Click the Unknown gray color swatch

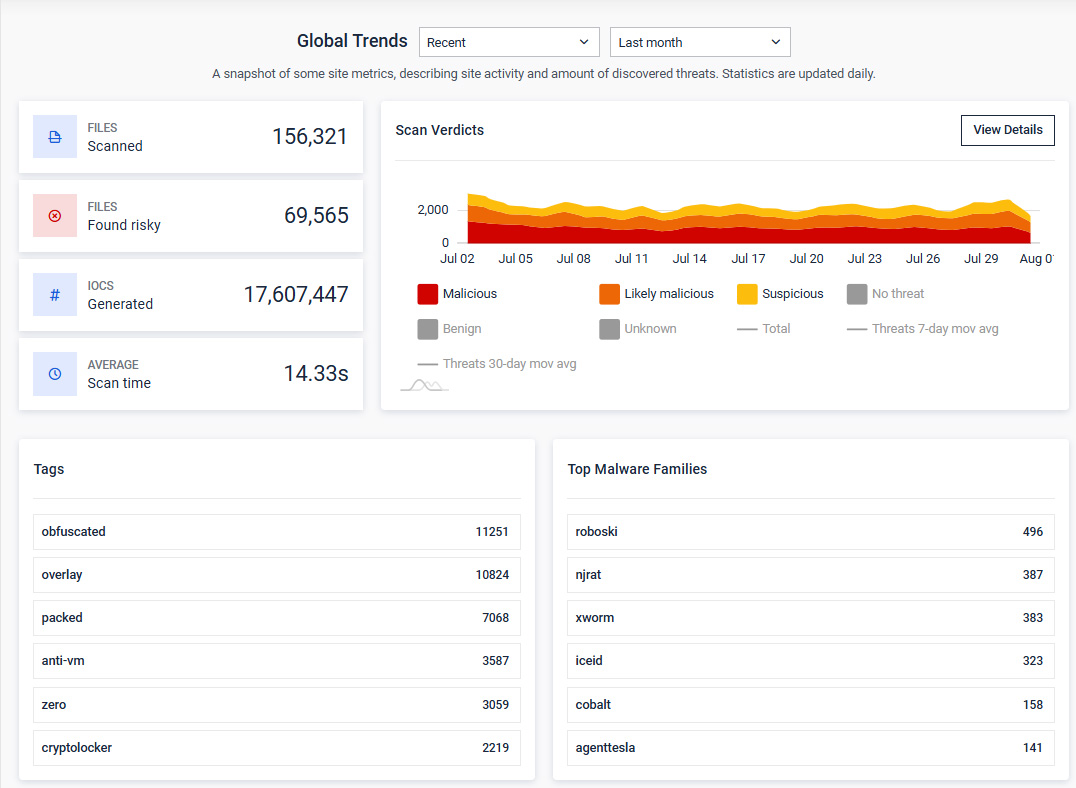[x=609, y=329]
